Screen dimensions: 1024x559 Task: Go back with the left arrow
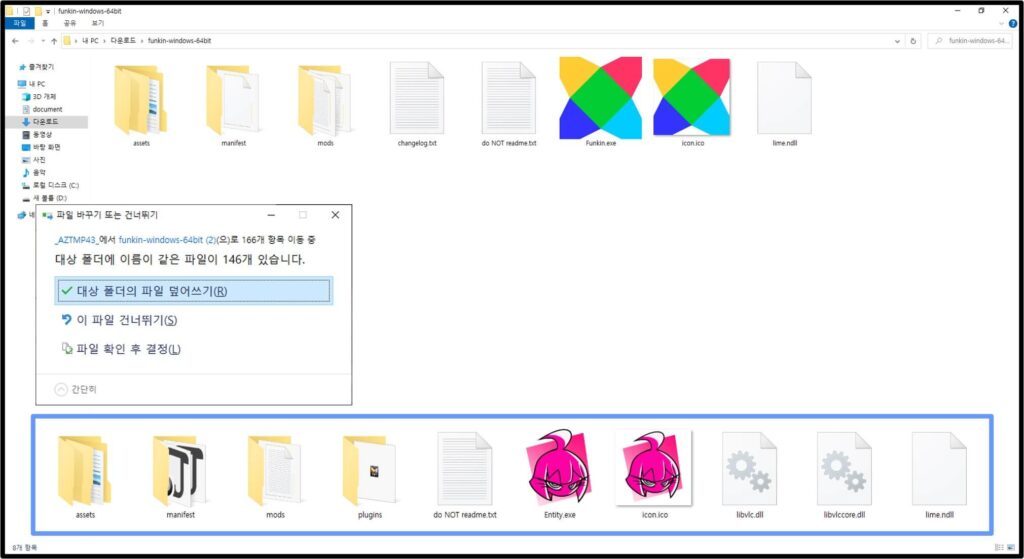(15, 40)
